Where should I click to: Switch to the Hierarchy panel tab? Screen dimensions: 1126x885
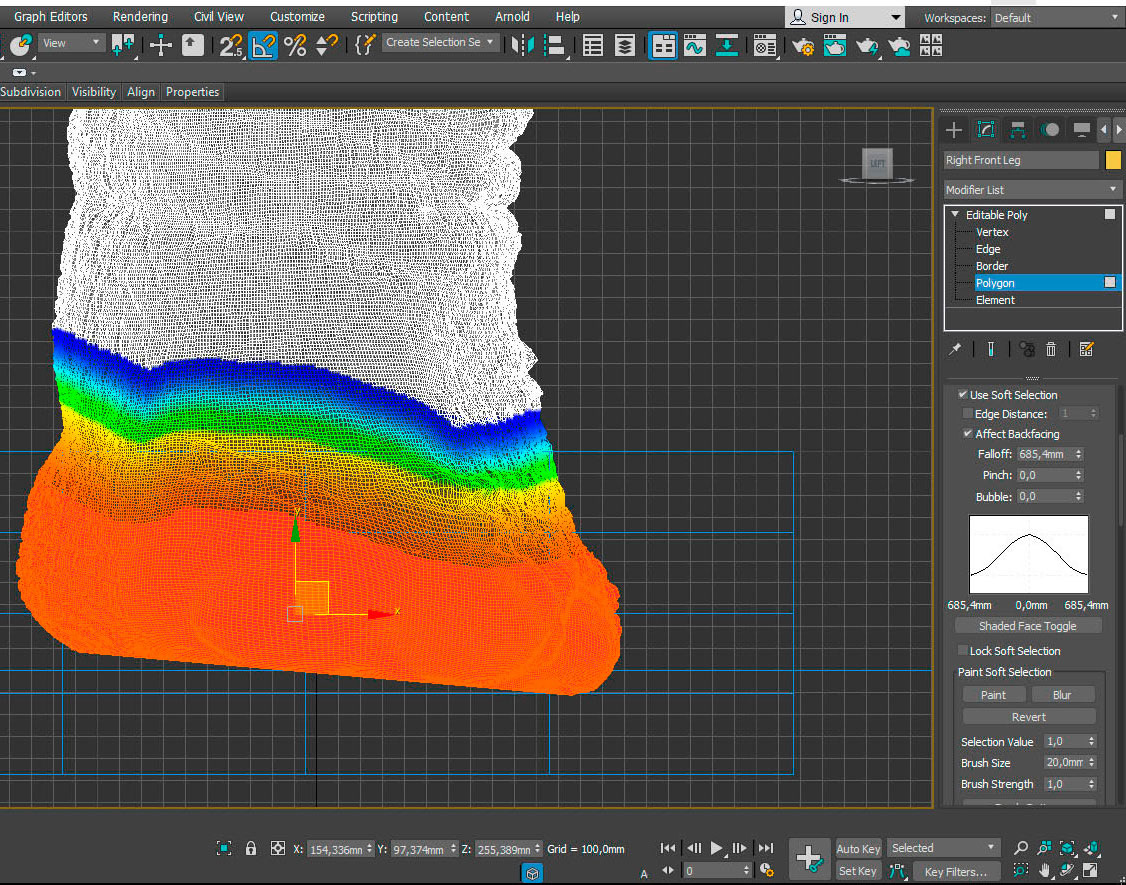point(1018,130)
